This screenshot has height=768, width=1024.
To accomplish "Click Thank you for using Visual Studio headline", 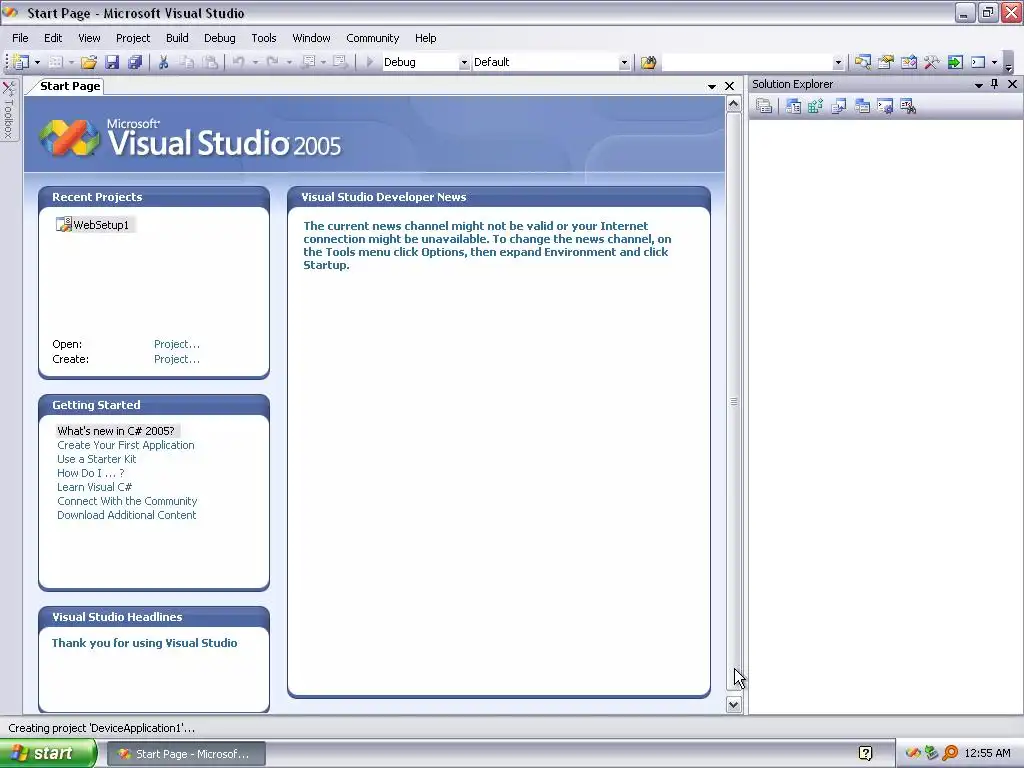I will coord(144,643).
